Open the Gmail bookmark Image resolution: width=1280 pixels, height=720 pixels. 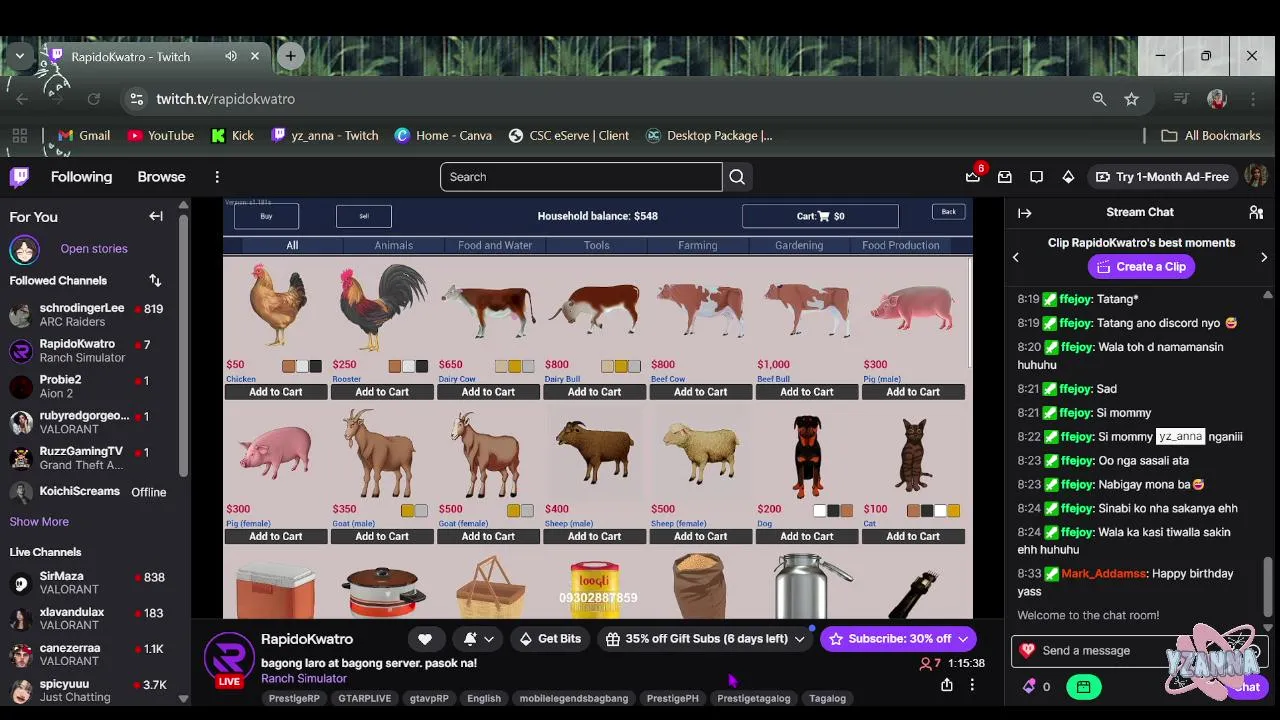click(x=84, y=136)
